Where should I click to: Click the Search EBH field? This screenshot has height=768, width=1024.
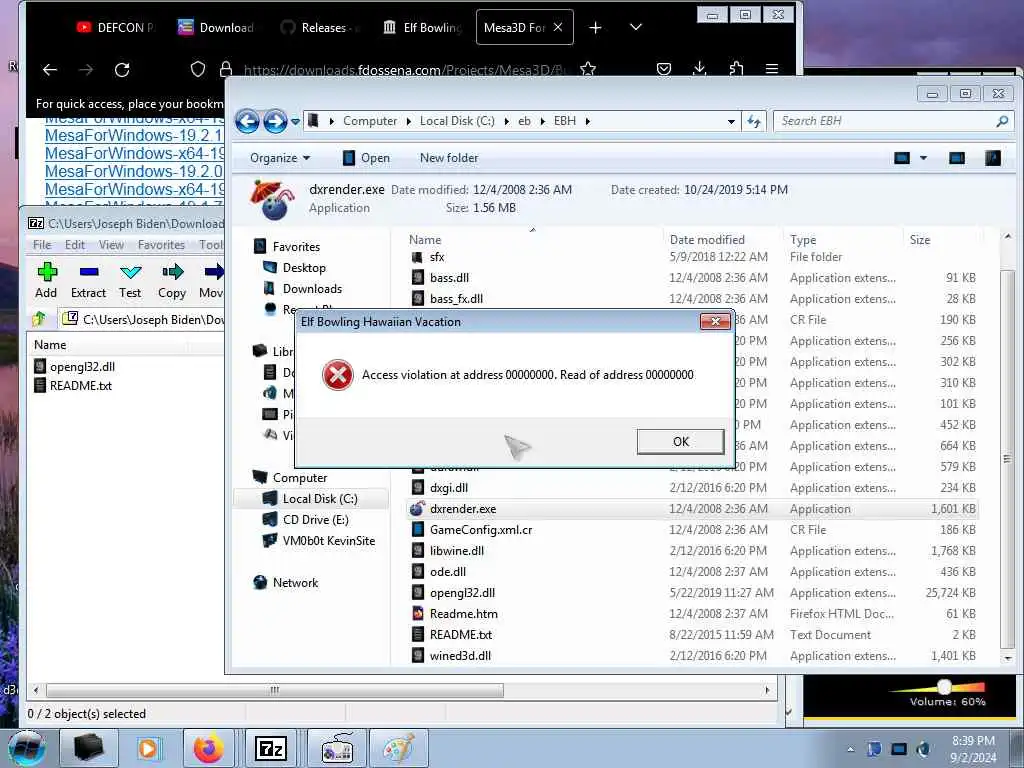pyautogui.click(x=893, y=121)
